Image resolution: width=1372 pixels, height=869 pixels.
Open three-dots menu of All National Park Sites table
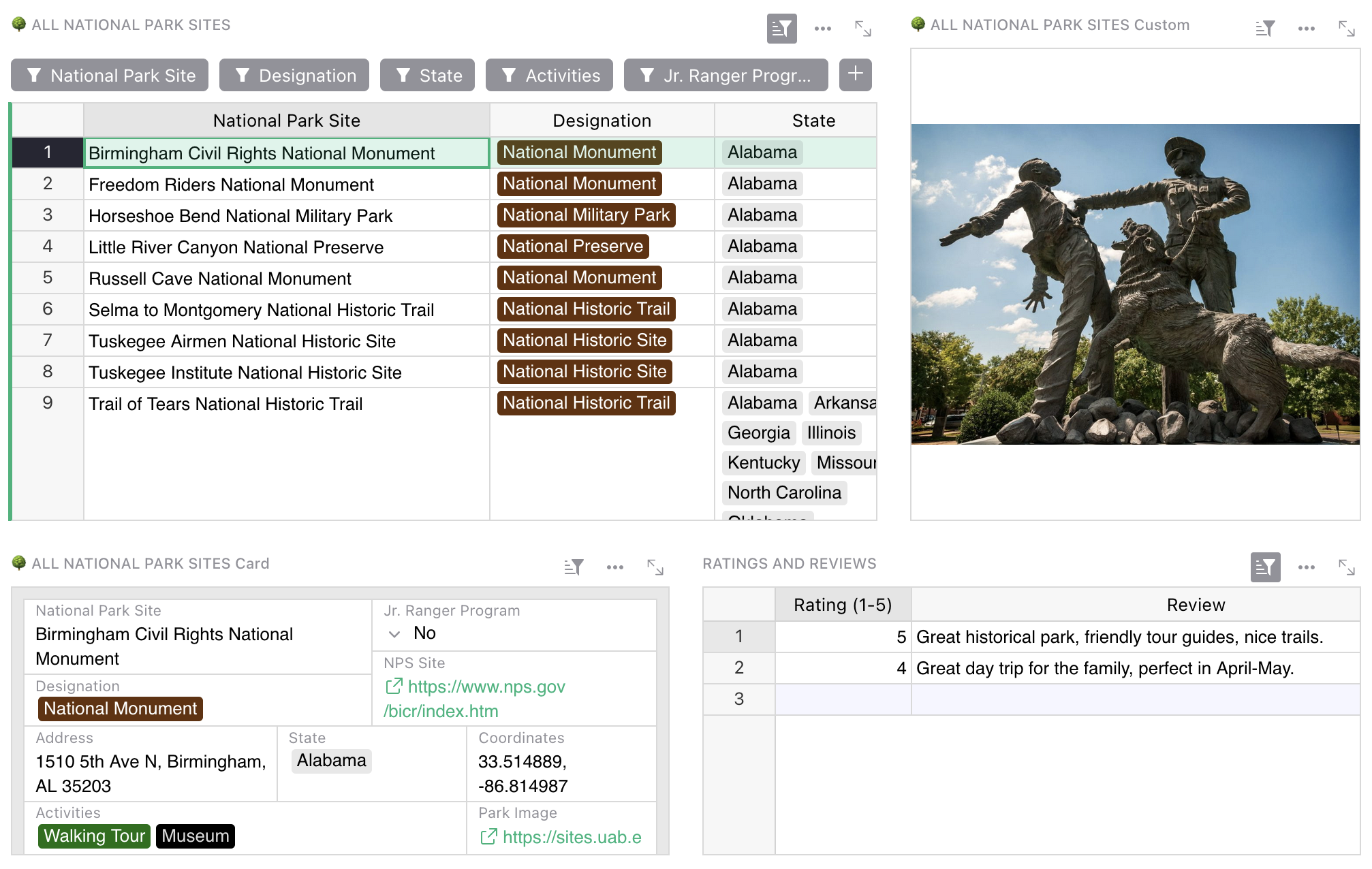pyautogui.click(x=822, y=29)
